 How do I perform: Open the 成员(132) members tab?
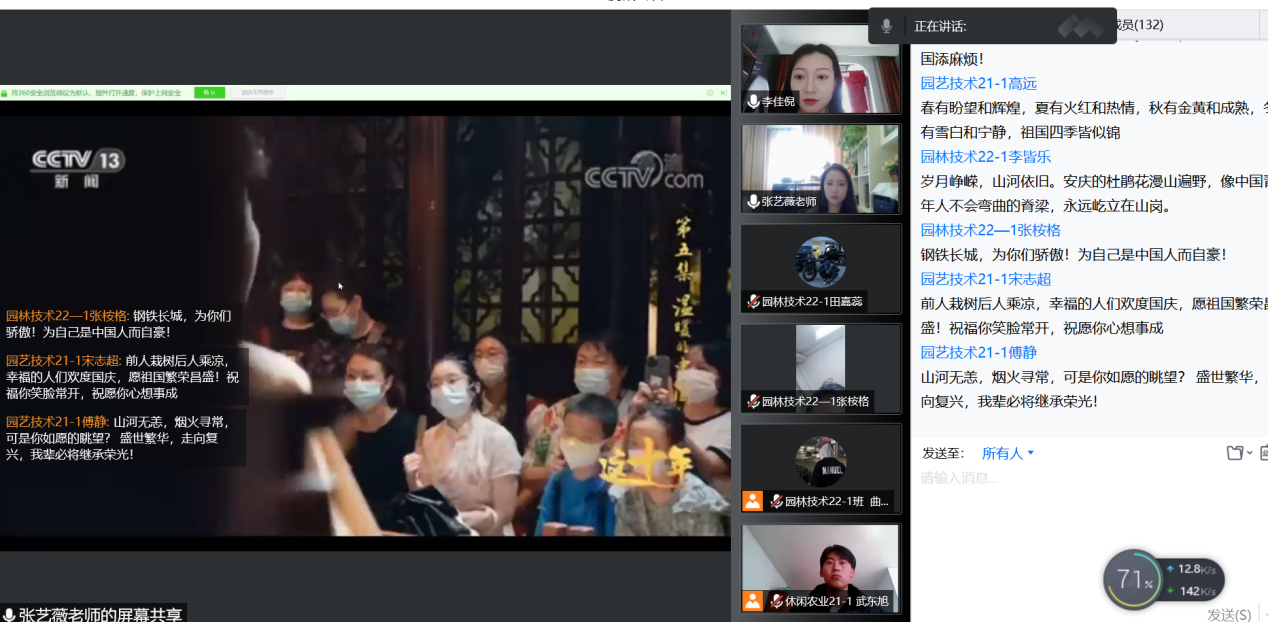click(1138, 25)
